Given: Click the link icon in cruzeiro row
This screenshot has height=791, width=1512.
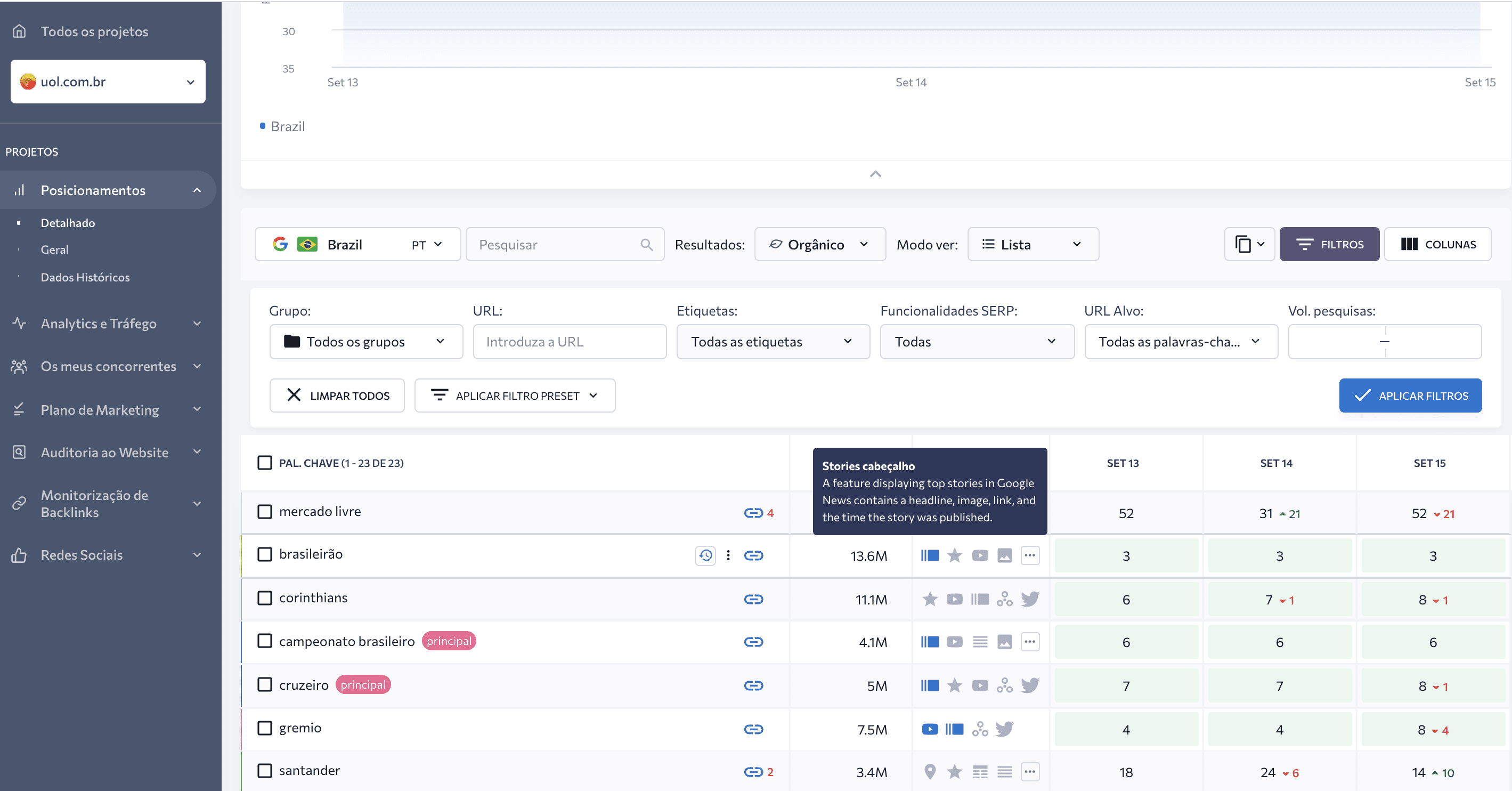Looking at the screenshot, I should pyautogui.click(x=753, y=685).
